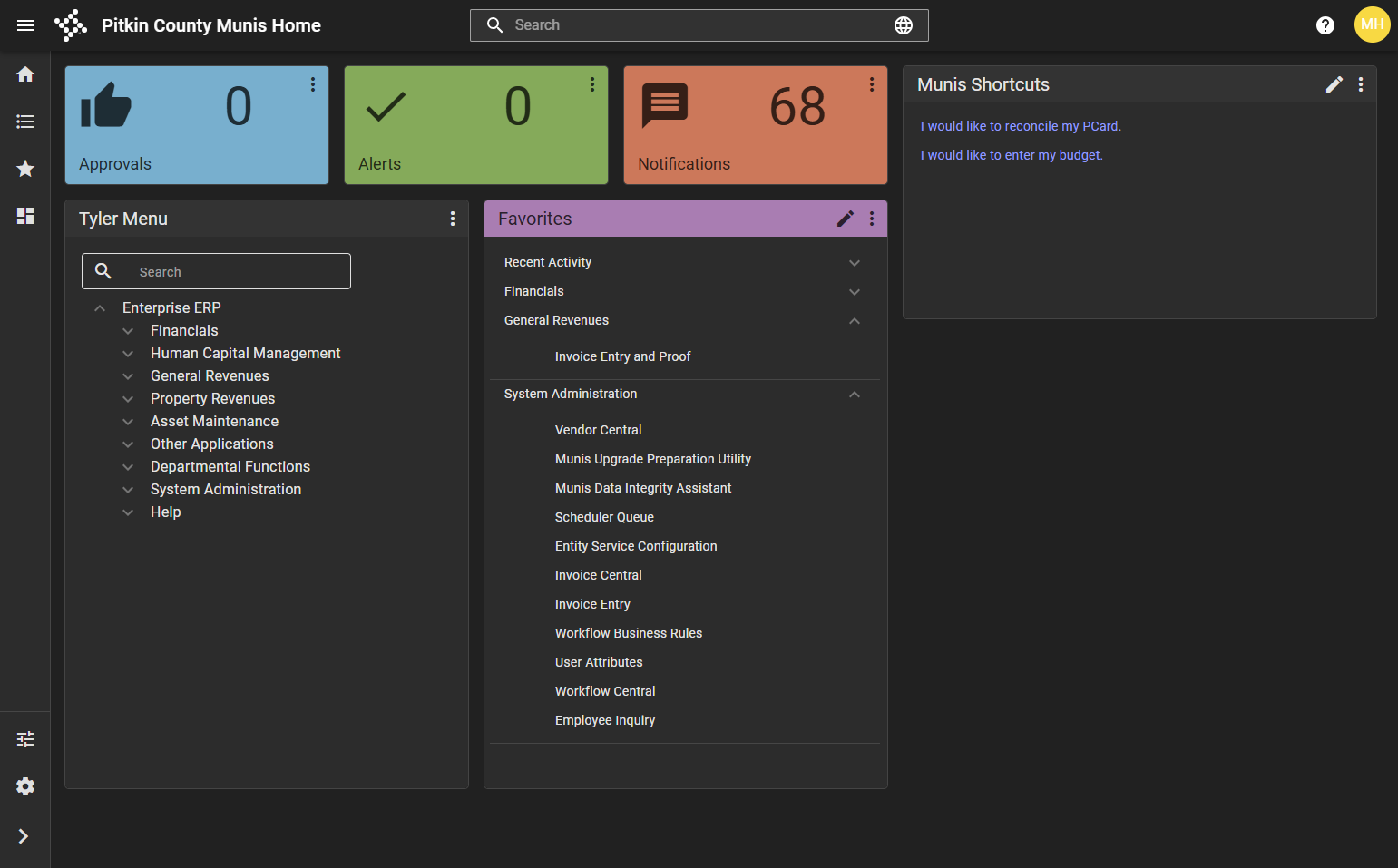
Task: Click the globe icon in search bar
Action: click(904, 25)
